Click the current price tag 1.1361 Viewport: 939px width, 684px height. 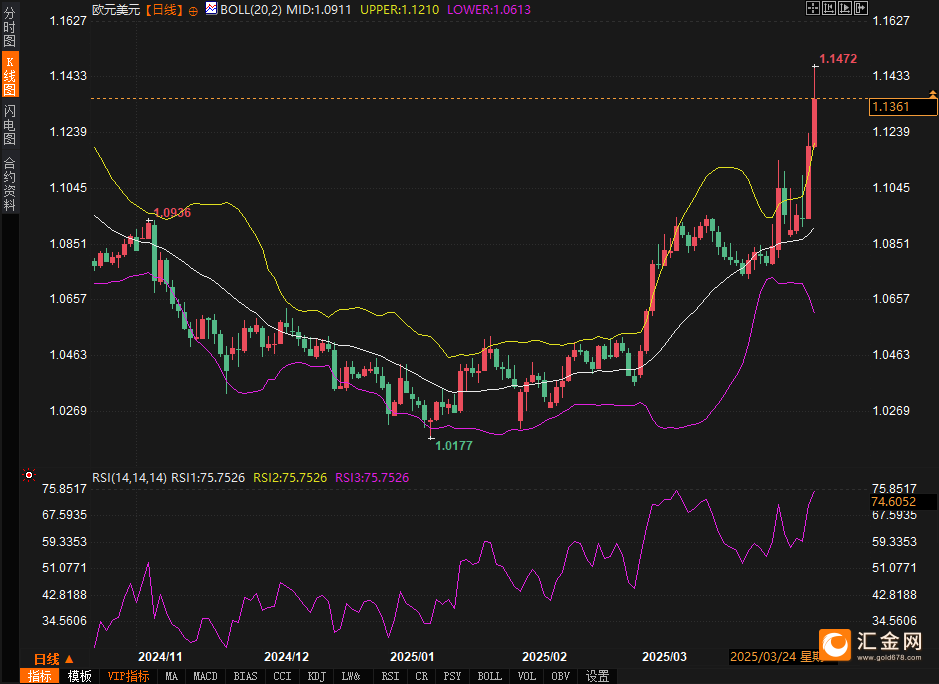coord(902,107)
